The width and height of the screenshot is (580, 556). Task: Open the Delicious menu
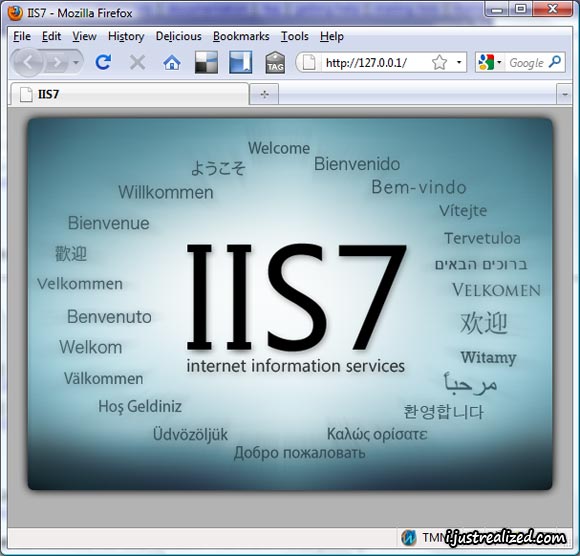pyautogui.click(x=179, y=36)
